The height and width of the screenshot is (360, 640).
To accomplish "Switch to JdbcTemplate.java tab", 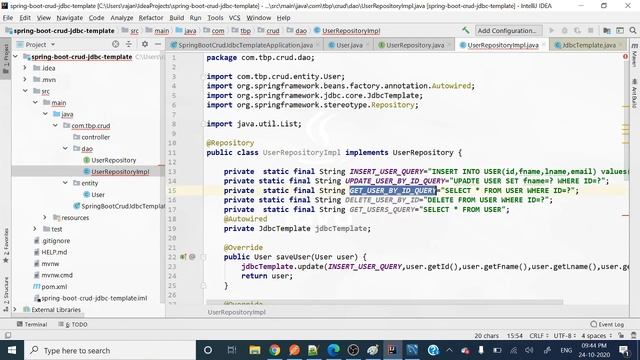I will coord(589,45).
